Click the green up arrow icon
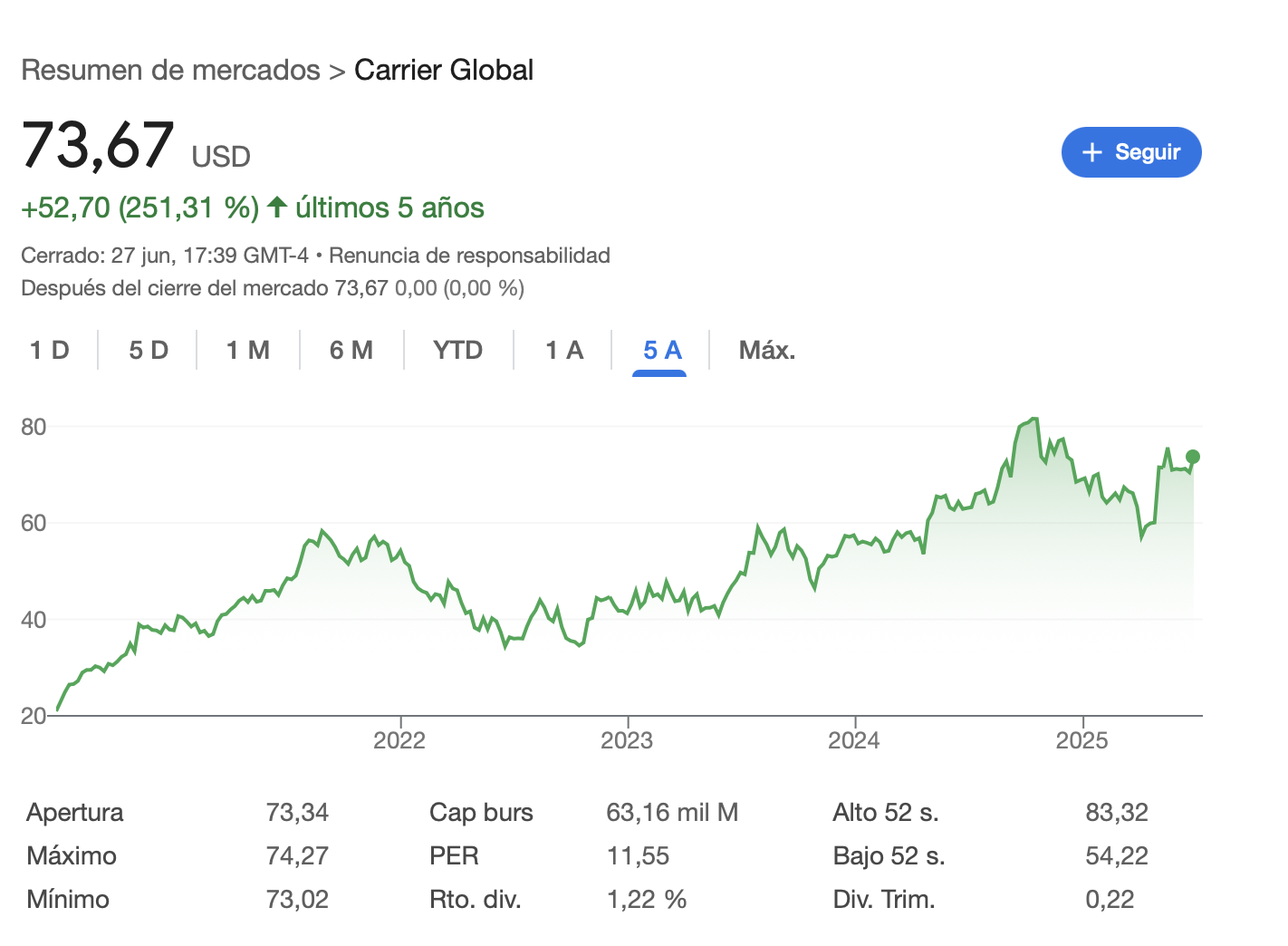 [277, 208]
